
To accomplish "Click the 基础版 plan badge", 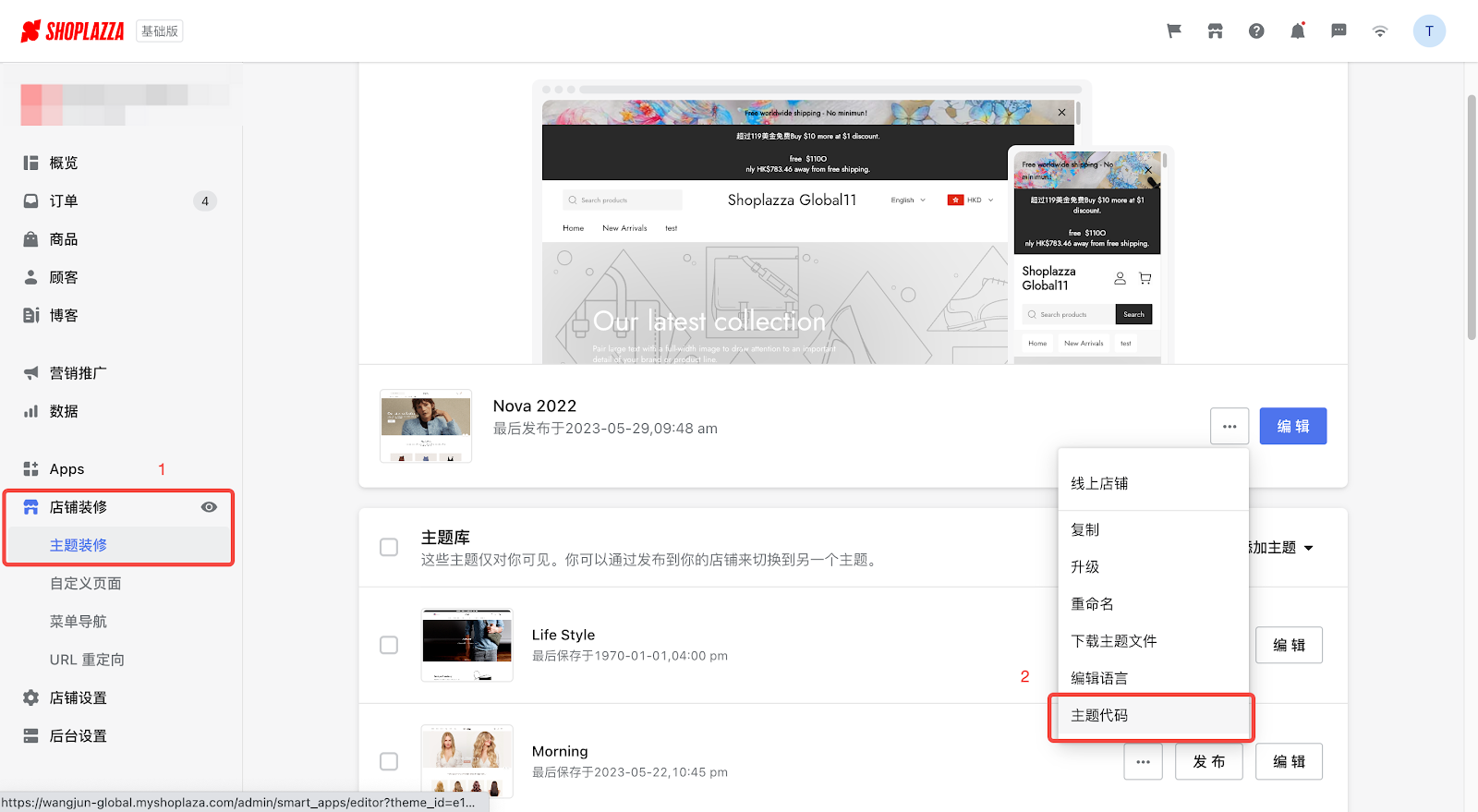I will [x=160, y=31].
